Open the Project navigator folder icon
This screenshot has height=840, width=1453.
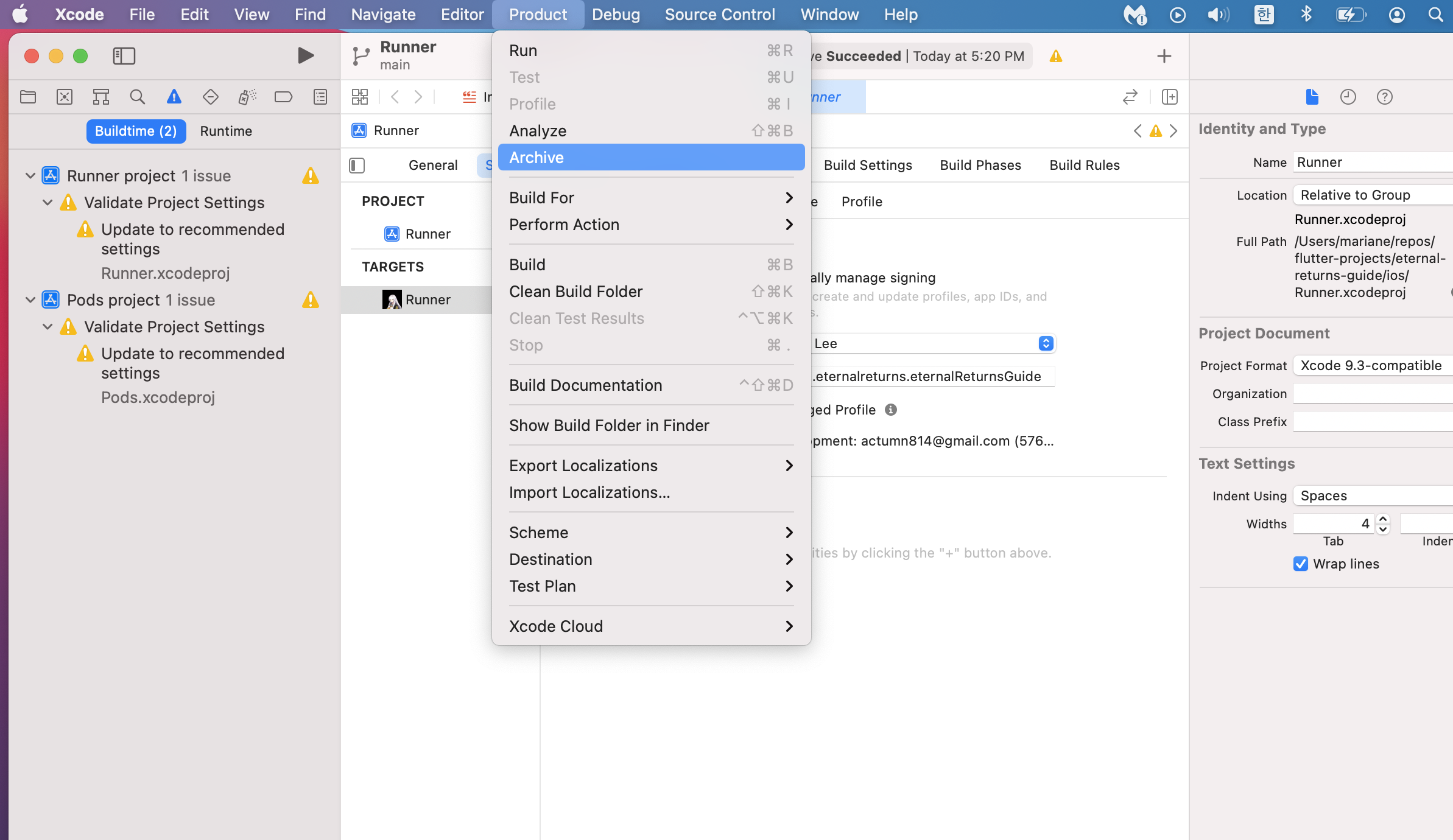coord(28,97)
